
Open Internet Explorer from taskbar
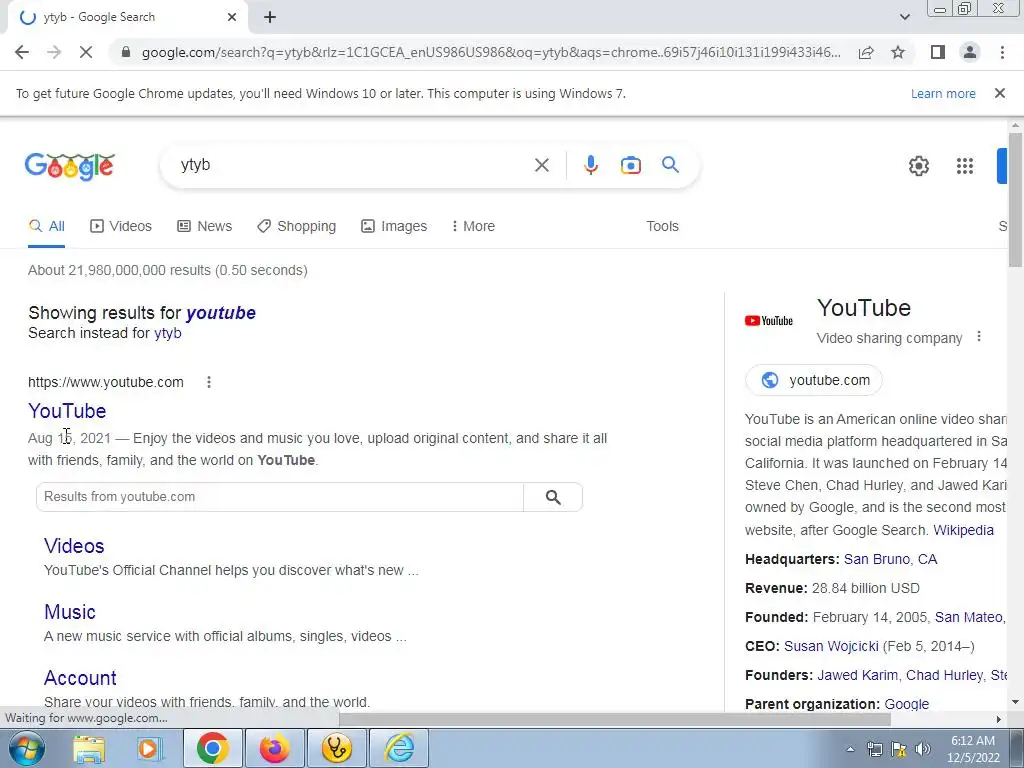pyautogui.click(x=399, y=748)
